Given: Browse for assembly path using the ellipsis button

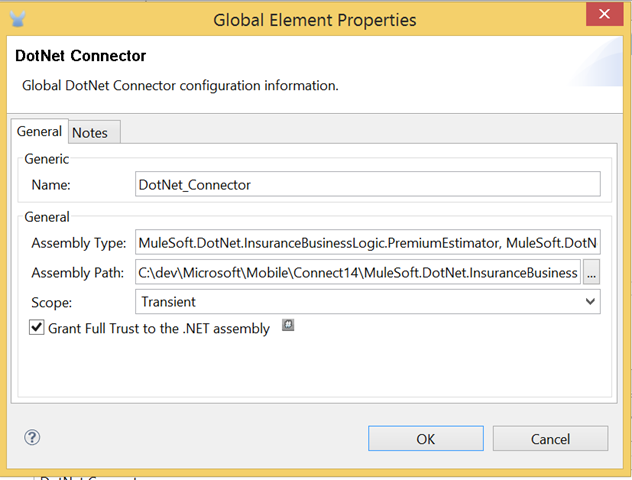Looking at the screenshot, I should click(591, 272).
